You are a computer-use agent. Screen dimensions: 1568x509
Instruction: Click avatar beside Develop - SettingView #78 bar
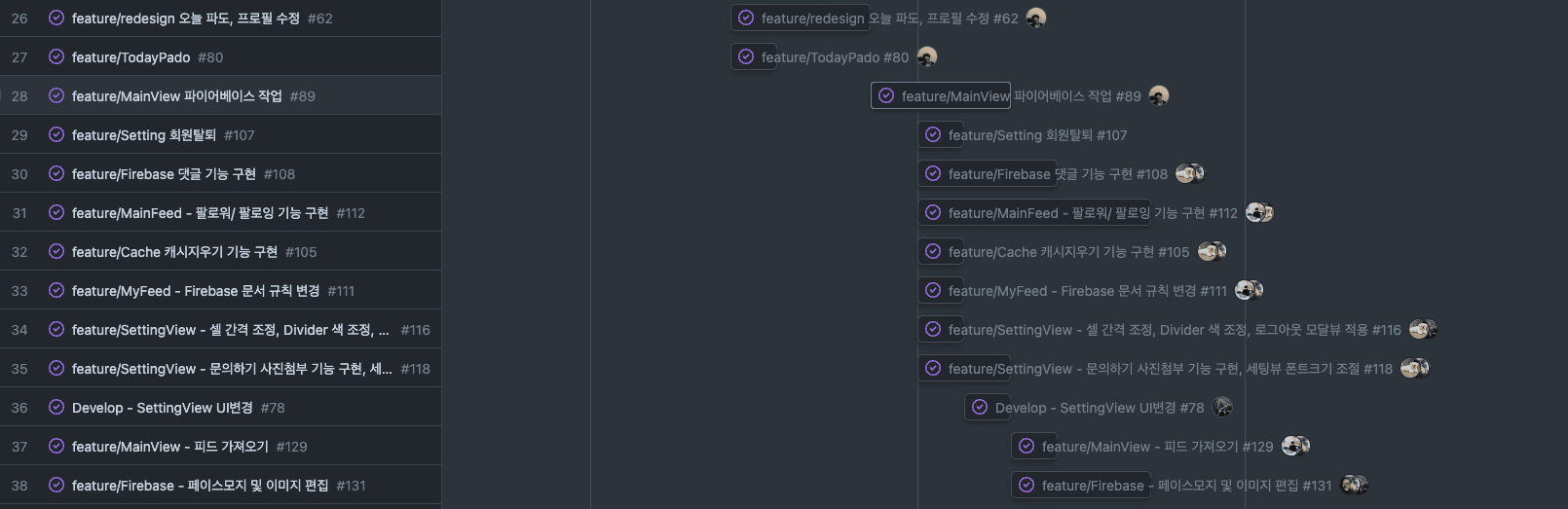point(1223,408)
